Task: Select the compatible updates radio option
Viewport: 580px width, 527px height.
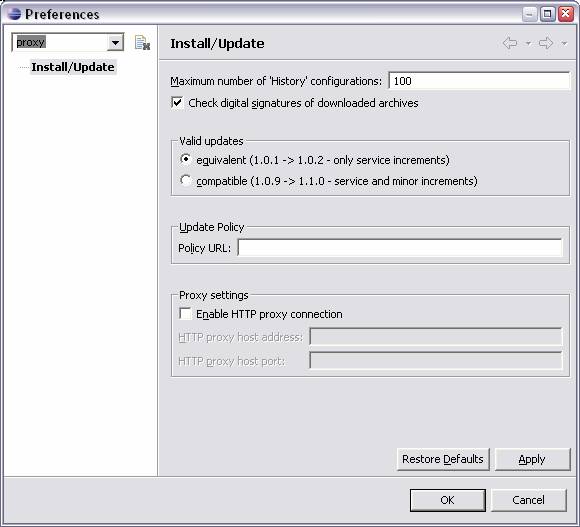Action: [185, 180]
